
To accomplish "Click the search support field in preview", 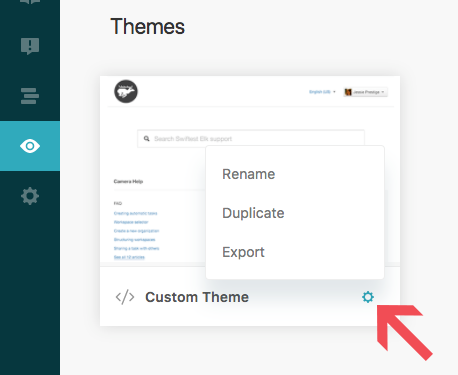I will tap(251, 138).
